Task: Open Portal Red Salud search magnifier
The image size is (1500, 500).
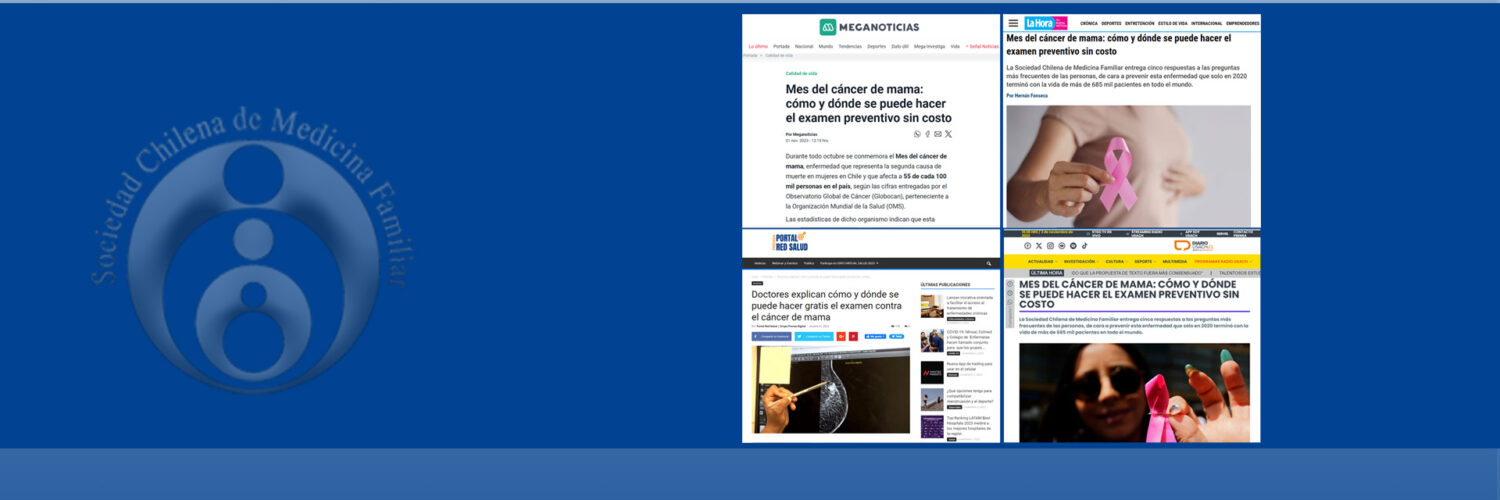Action: point(989,264)
